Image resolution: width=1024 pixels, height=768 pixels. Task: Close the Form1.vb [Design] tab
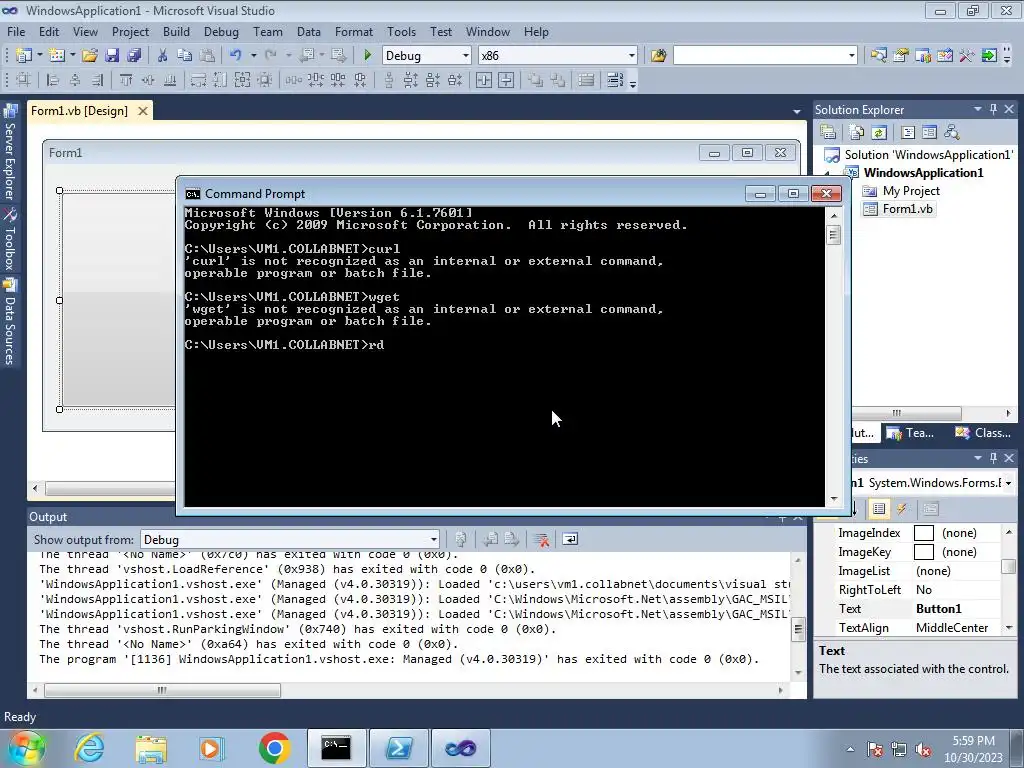(x=142, y=111)
